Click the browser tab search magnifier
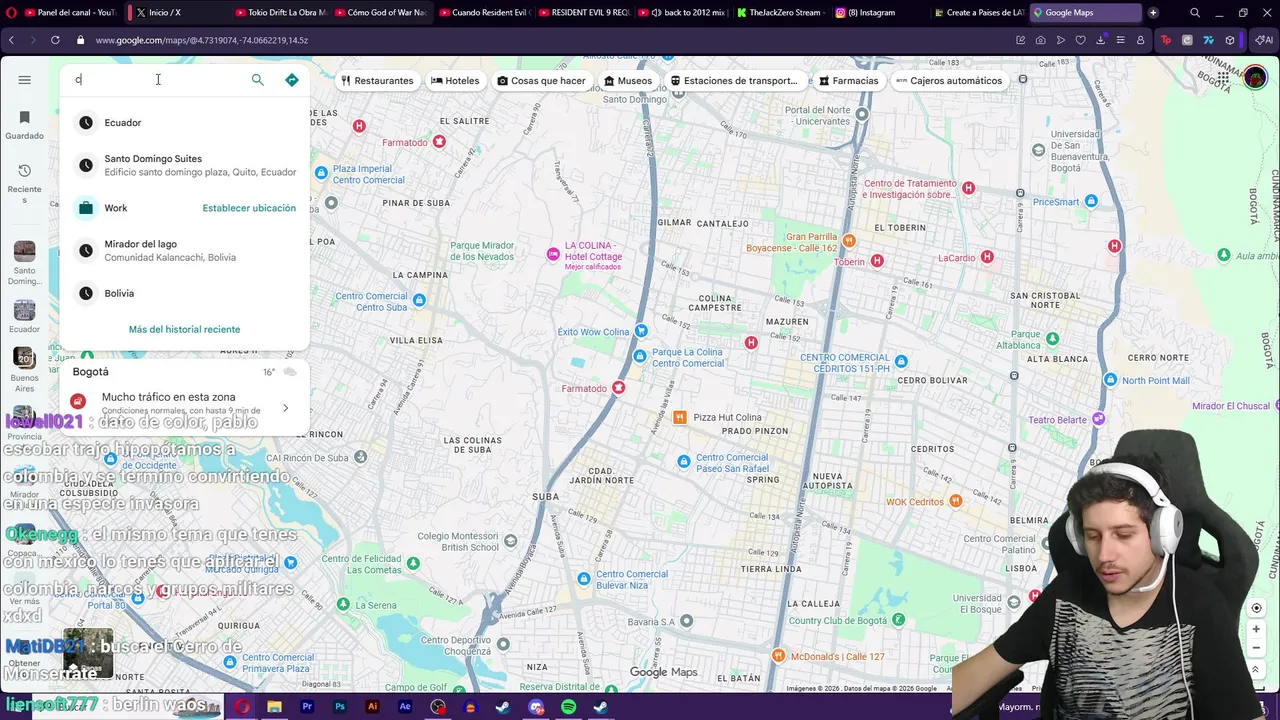Viewport: 1280px width, 720px height. [x=1195, y=13]
